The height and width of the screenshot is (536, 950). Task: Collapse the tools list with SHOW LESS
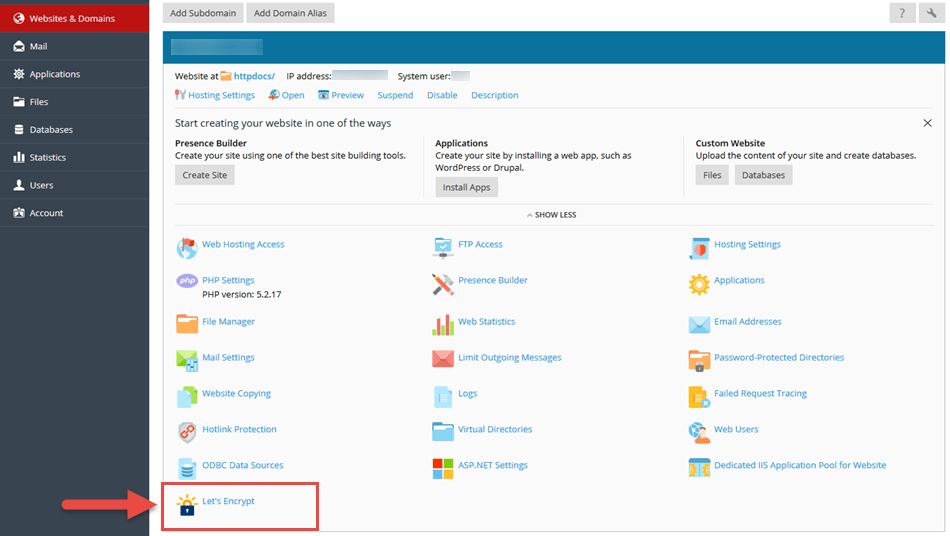pyautogui.click(x=551, y=215)
